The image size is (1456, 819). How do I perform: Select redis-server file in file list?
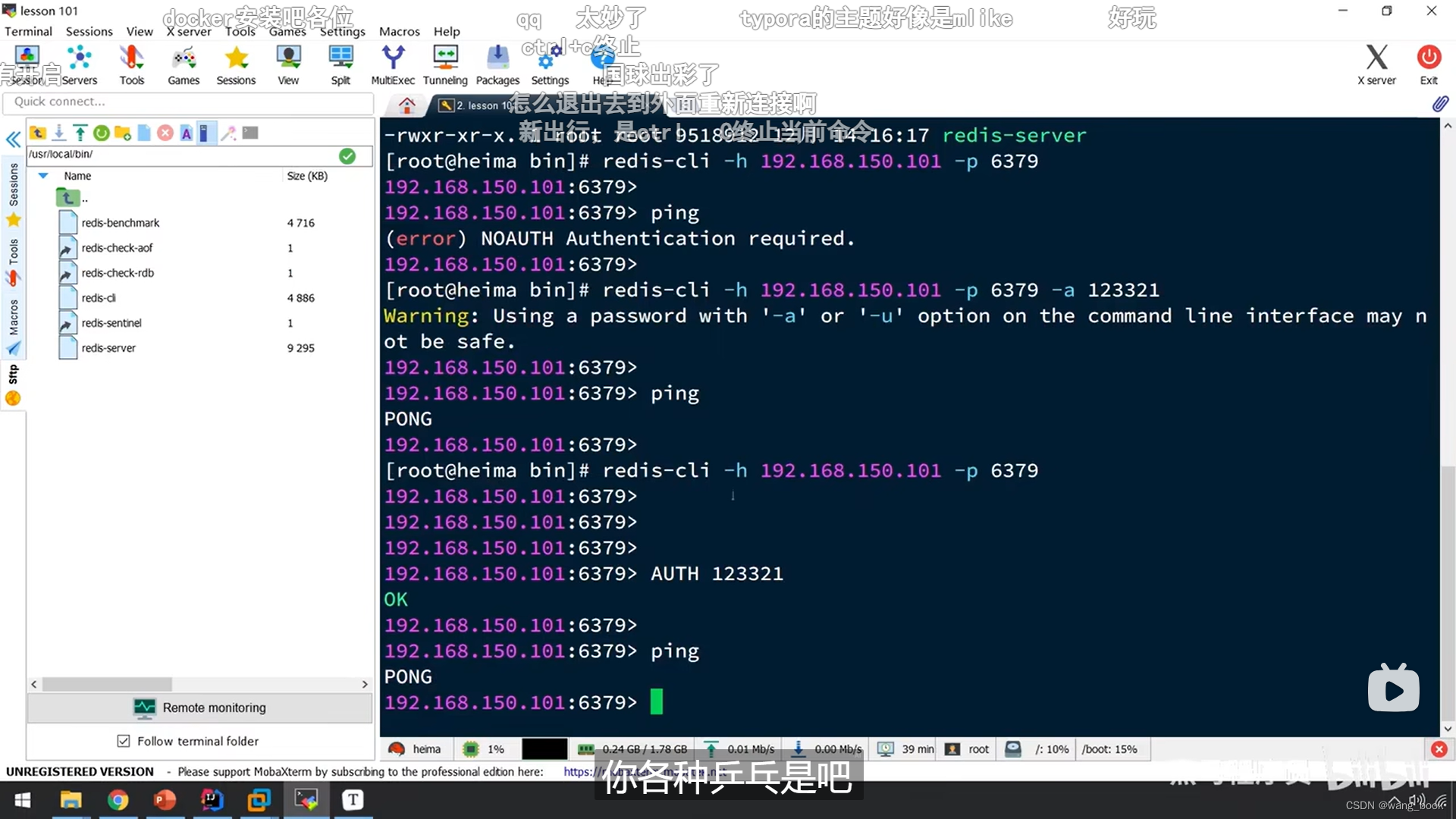(x=107, y=347)
